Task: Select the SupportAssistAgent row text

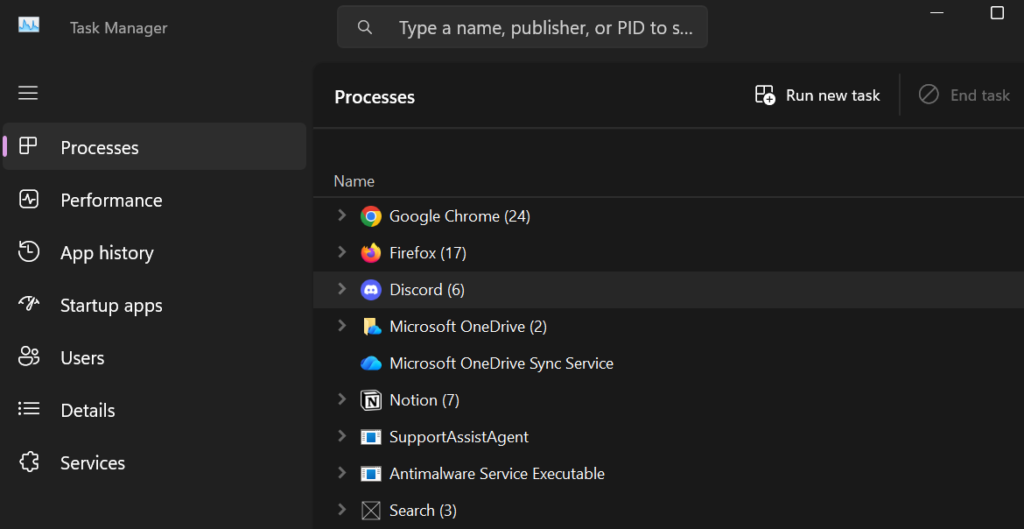Action: (458, 436)
